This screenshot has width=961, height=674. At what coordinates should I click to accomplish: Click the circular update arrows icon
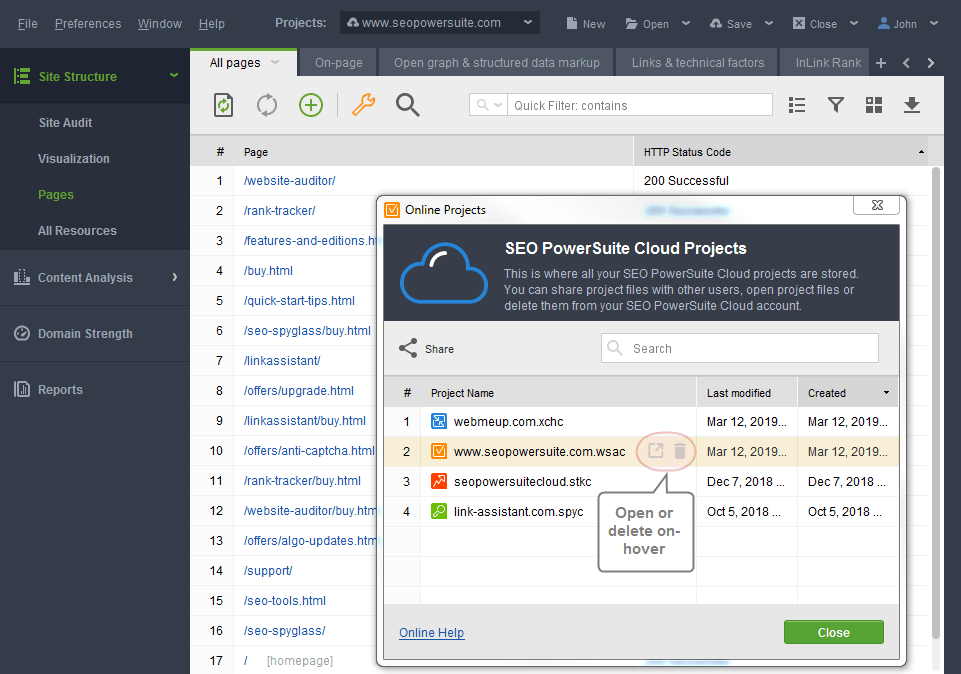click(x=267, y=105)
